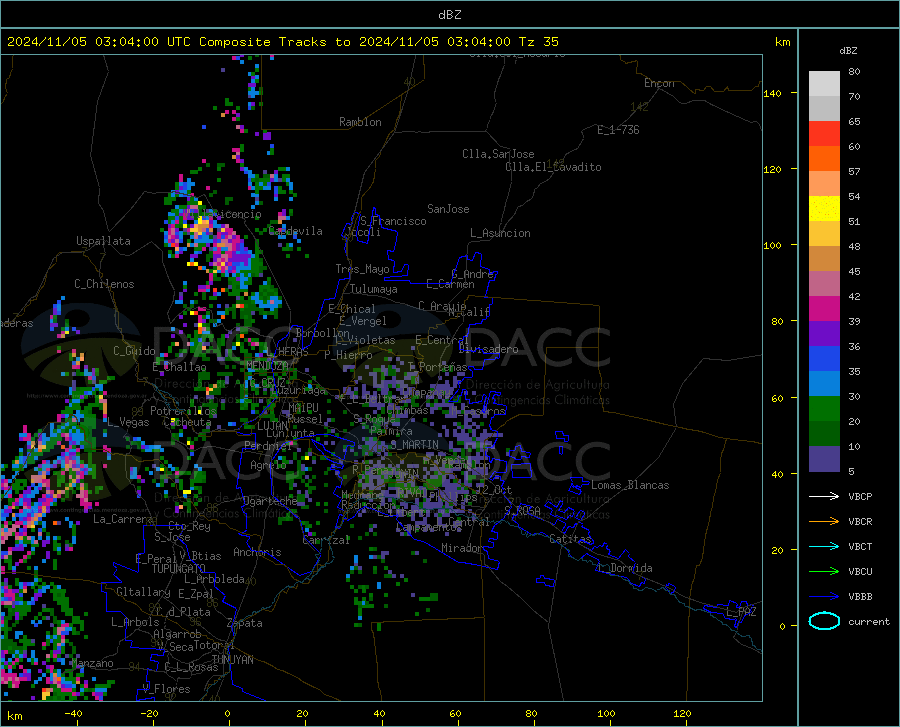Select the red 60-65 dBZ color swatch
900x727 pixels.
coord(824,134)
